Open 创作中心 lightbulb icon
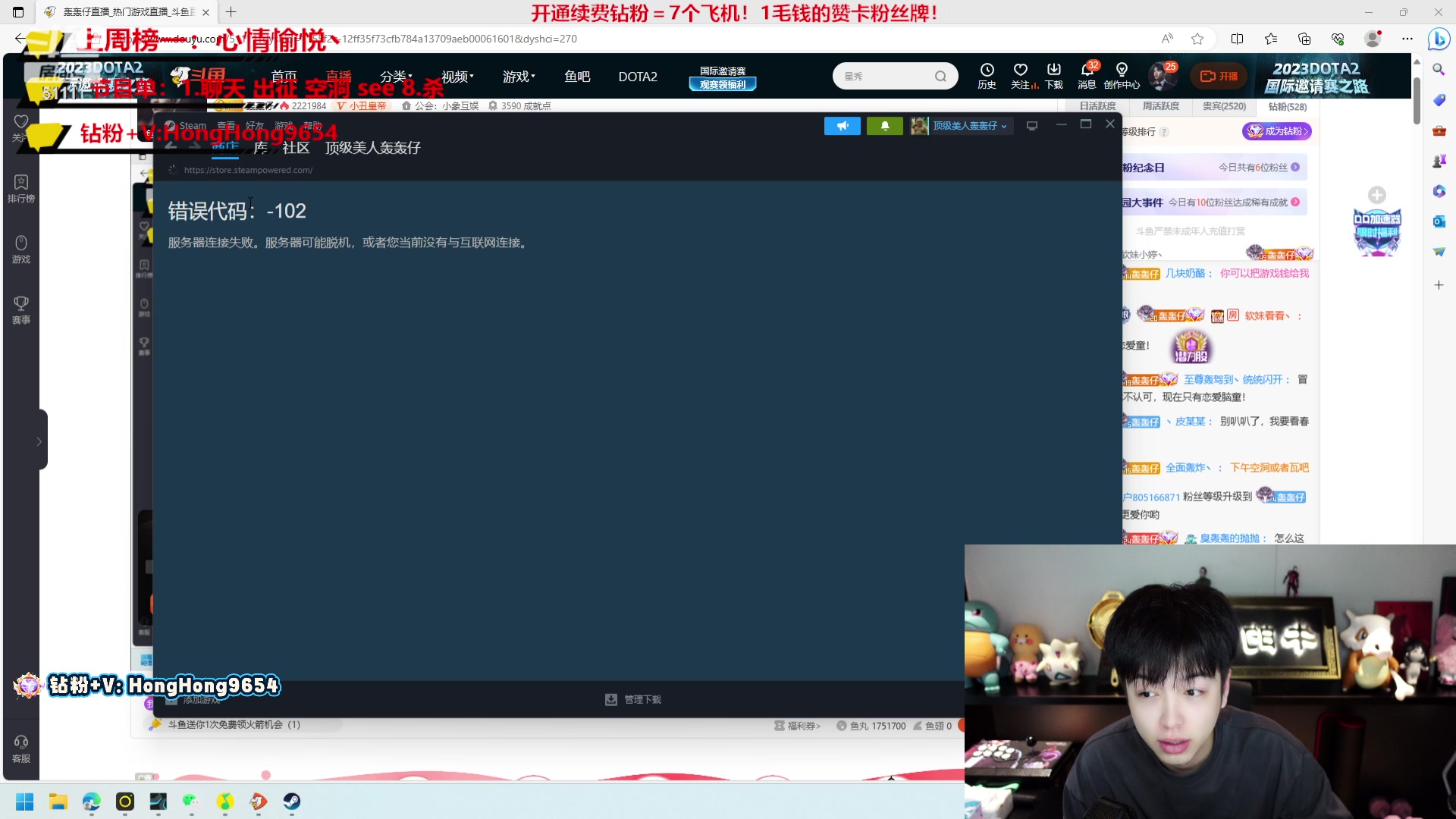Screen dimensions: 1456x819 click(1122, 71)
